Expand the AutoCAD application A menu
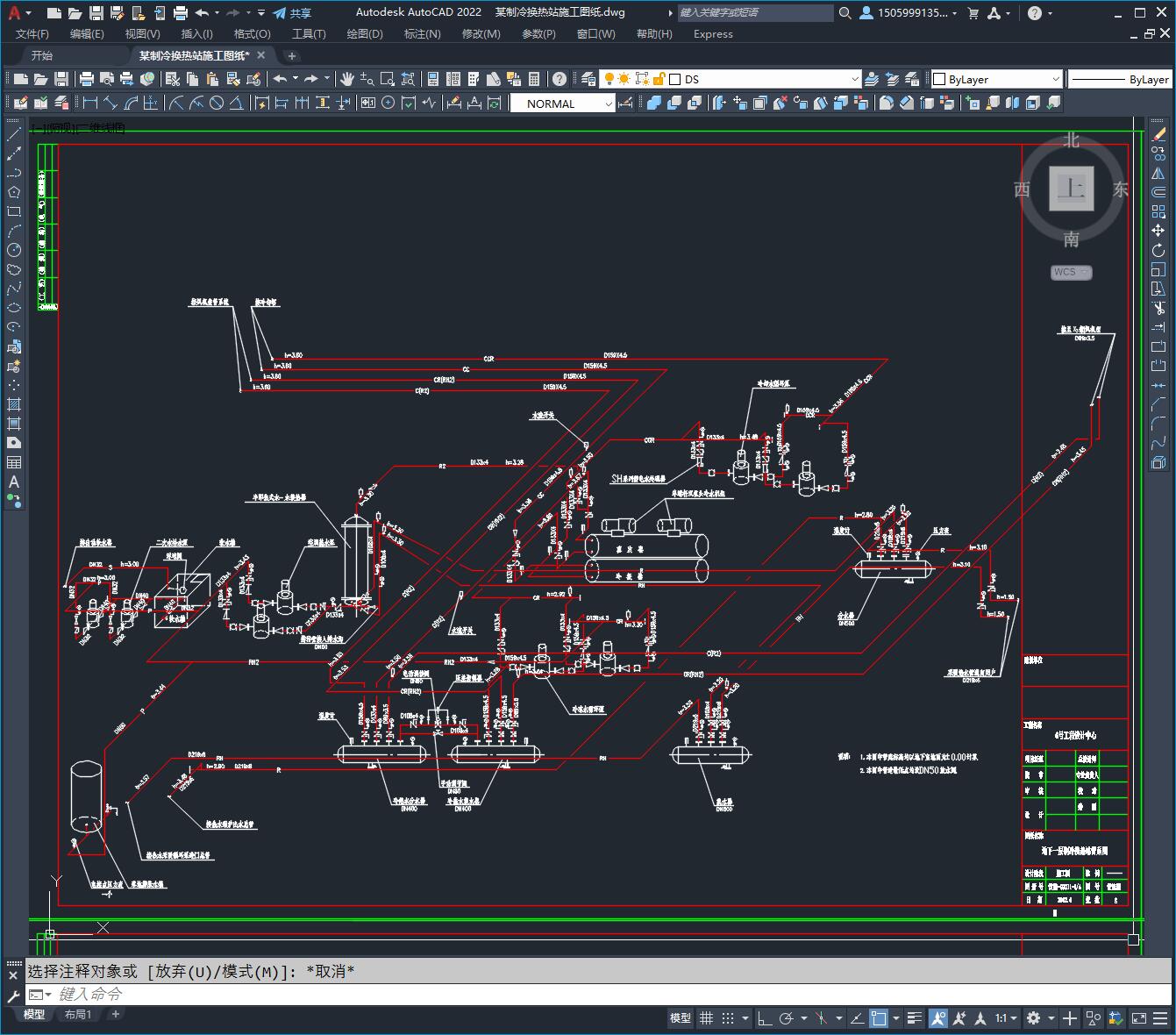This screenshot has width=1176, height=1035. (x=18, y=13)
